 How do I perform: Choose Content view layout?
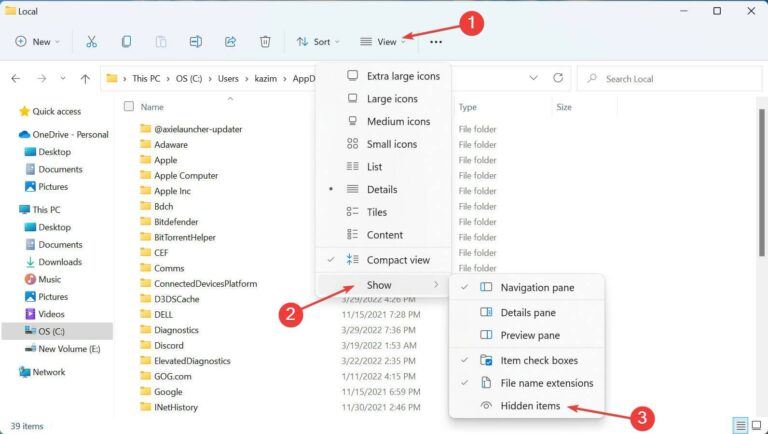coord(383,235)
